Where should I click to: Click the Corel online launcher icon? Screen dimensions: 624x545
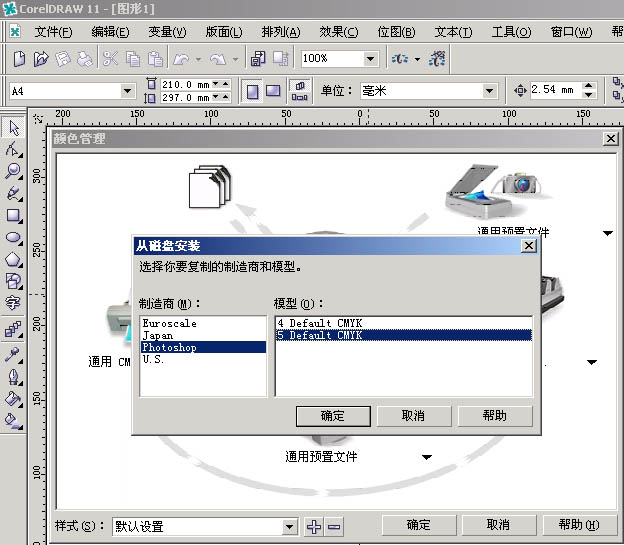(437, 59)
